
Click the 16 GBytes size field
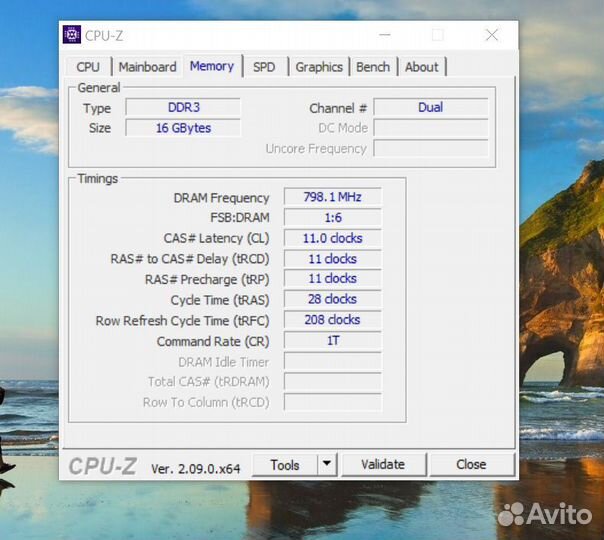tap(182, 128)
